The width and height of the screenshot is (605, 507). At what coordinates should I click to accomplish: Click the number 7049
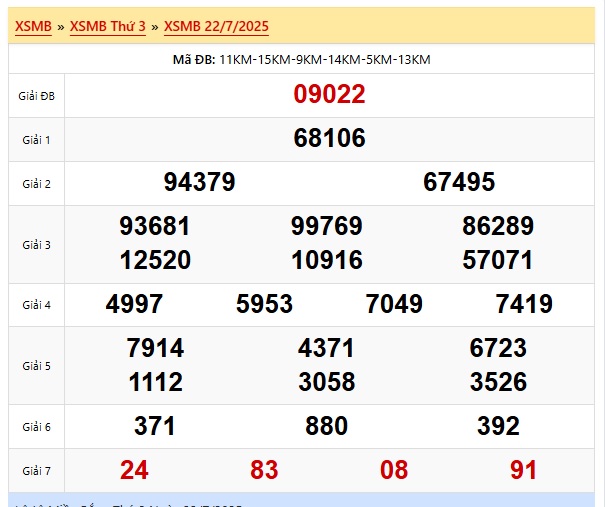[x=394, y=304]
